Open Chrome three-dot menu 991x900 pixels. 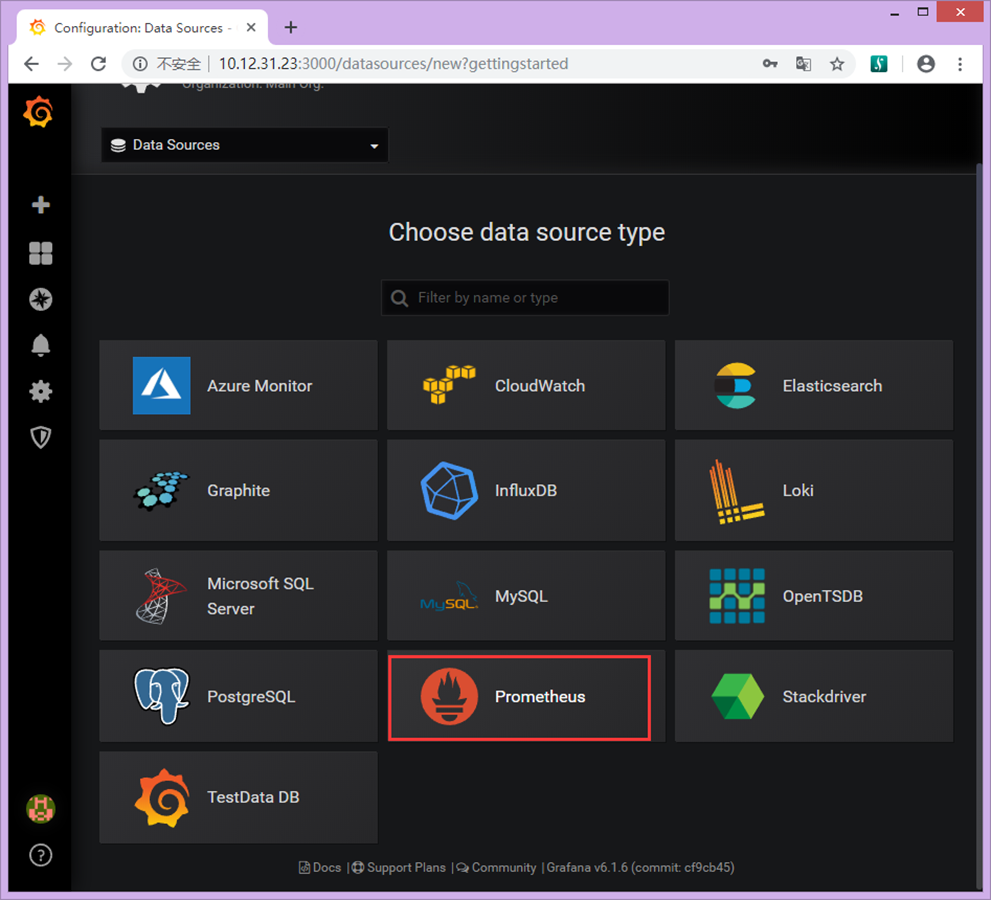pyautogui.click(x=960, y=64)
